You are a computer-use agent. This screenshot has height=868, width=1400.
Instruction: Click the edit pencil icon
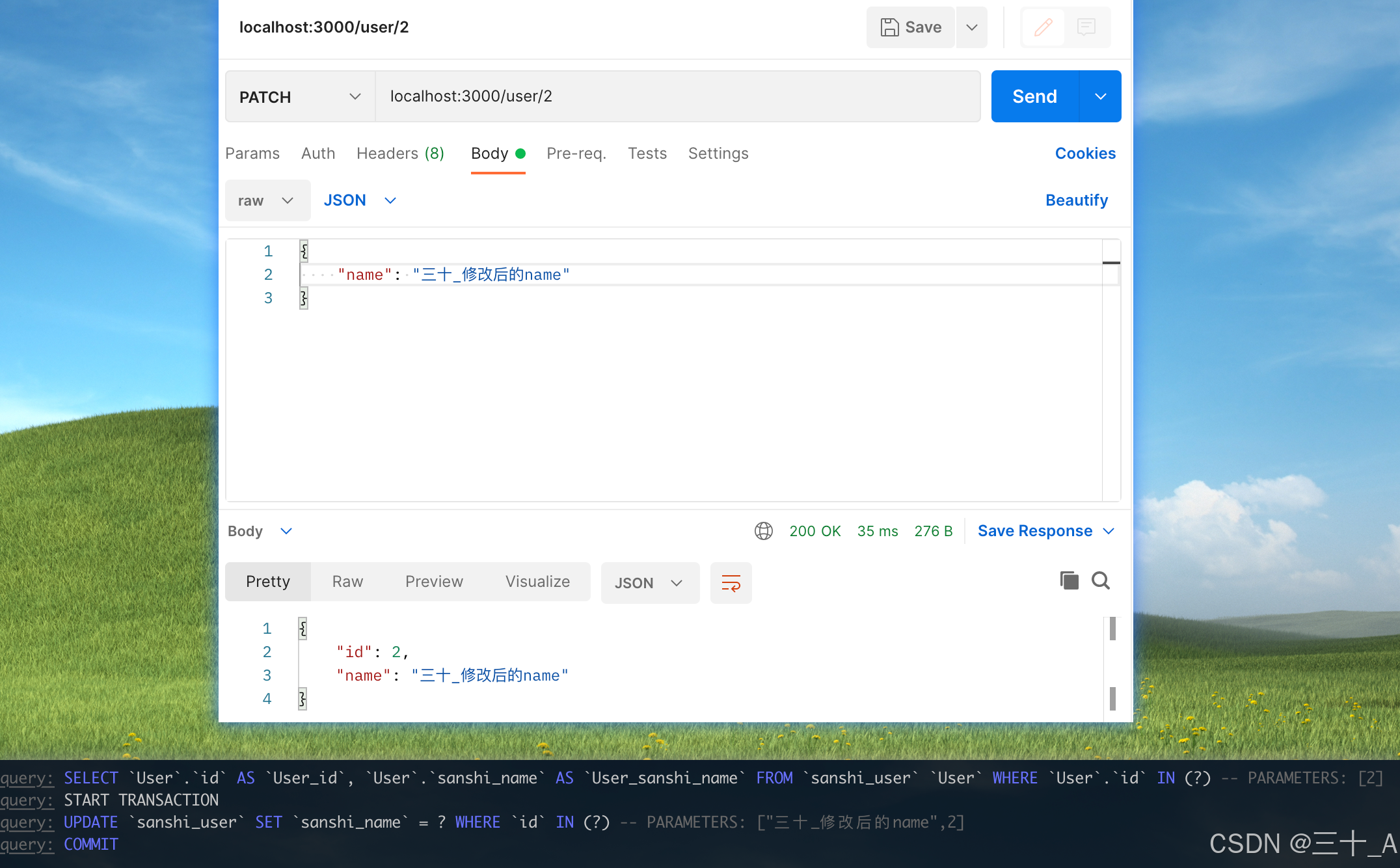[x=1043, y=27]
